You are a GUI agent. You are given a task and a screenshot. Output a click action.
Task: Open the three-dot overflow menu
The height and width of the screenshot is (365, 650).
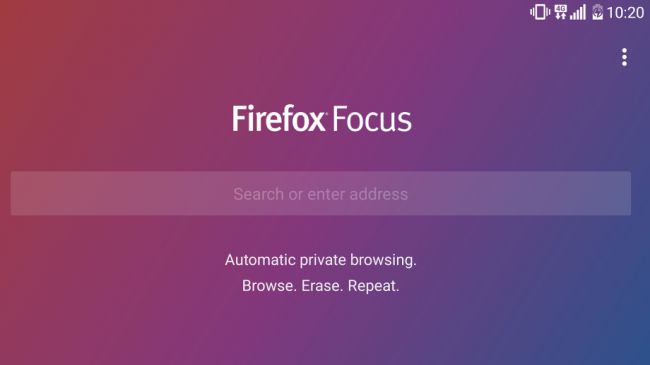[624, 57]
